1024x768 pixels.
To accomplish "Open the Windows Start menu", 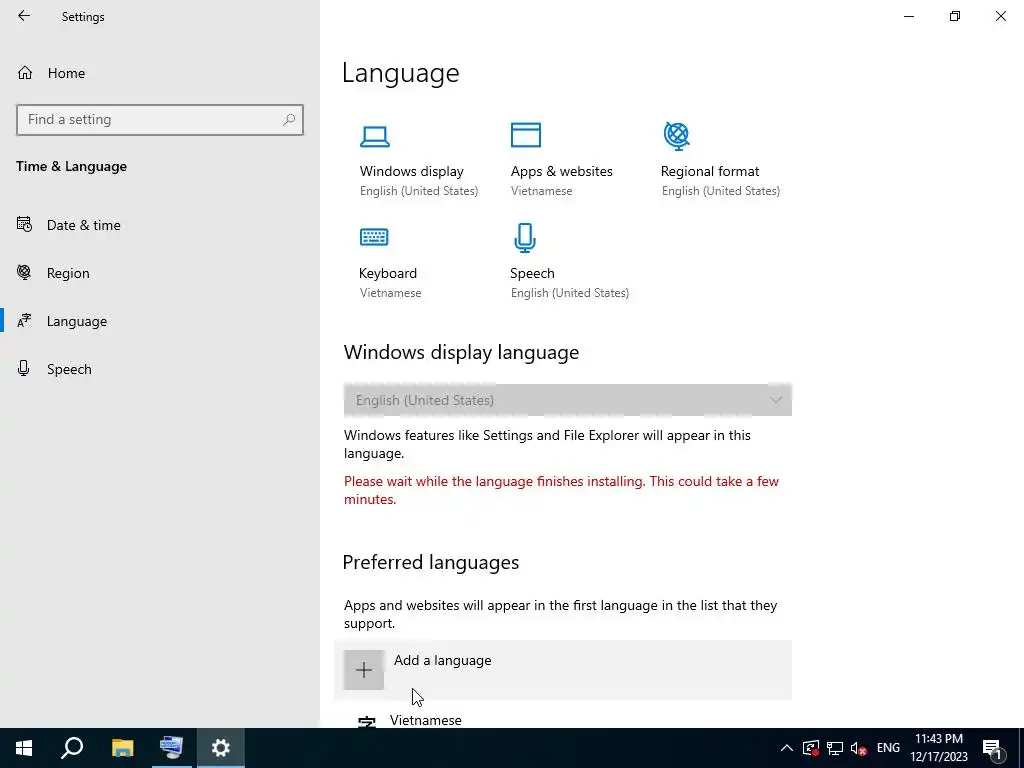I will pos(24,748).
